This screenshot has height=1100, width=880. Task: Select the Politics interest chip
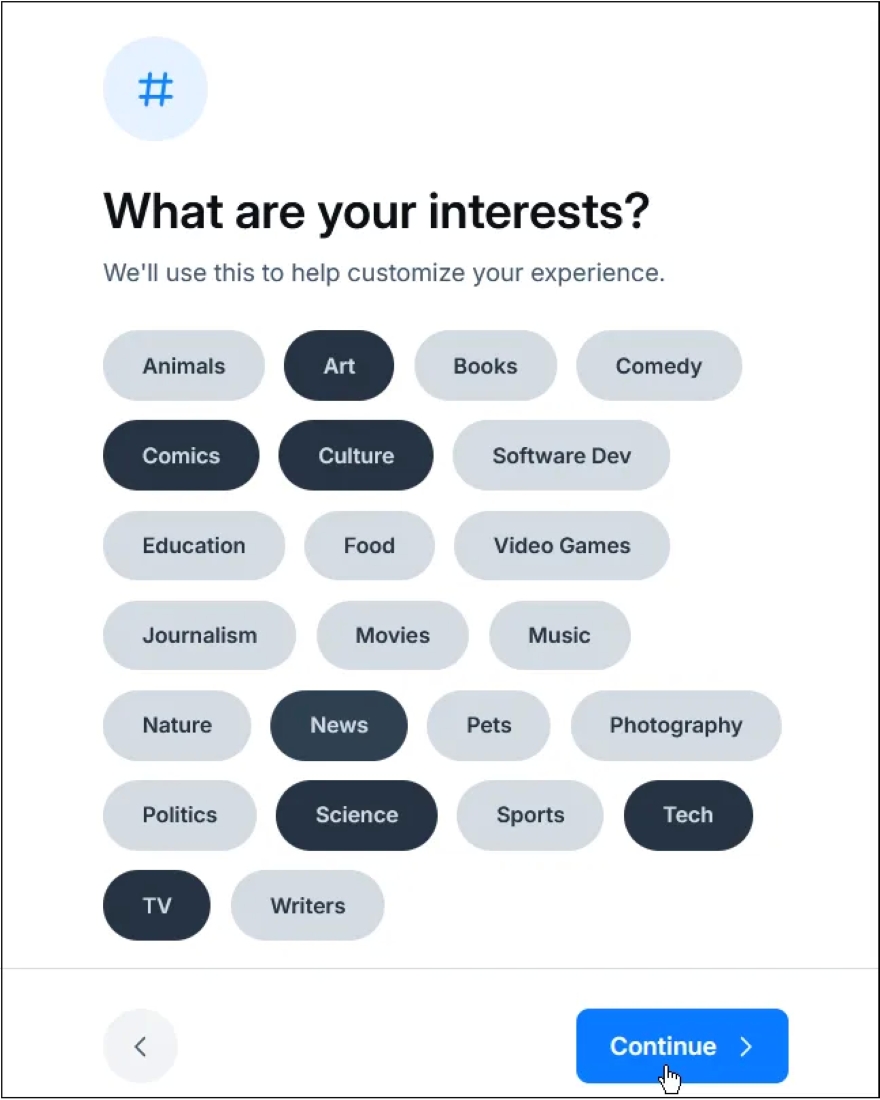tap(180, 815)
